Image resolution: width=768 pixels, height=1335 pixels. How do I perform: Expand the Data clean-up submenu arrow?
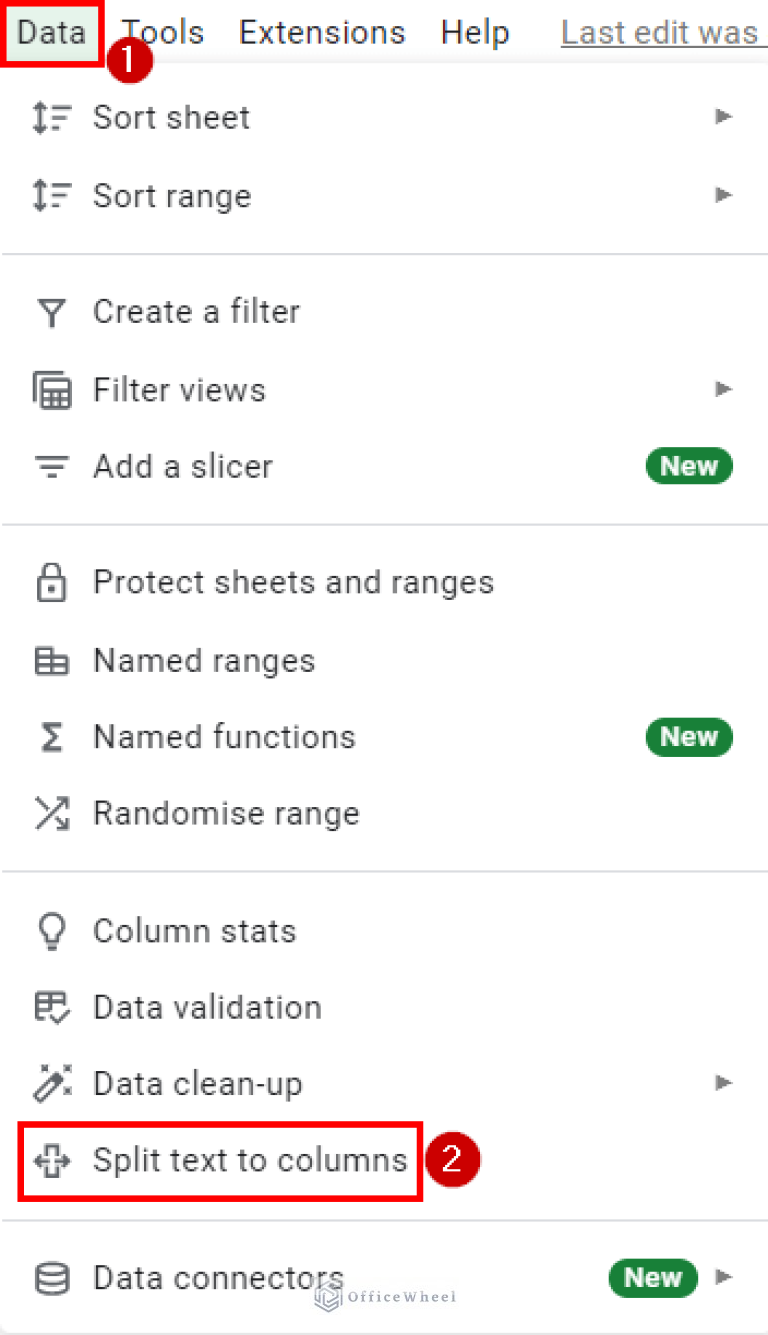723,1083
